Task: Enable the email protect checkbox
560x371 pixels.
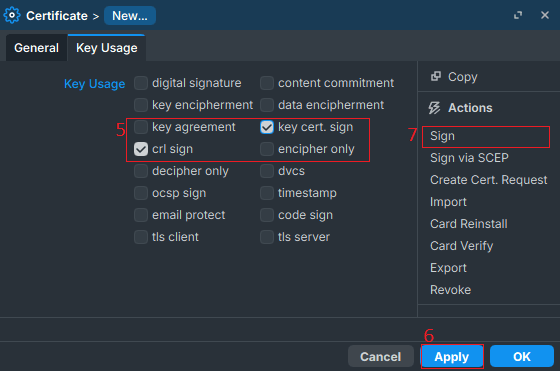Action: tap(141, 215)
